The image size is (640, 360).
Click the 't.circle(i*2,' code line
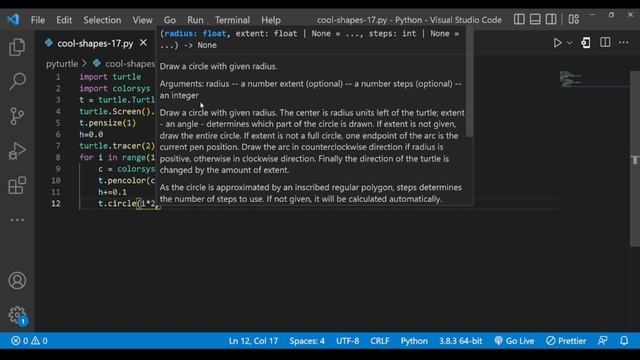129,203
